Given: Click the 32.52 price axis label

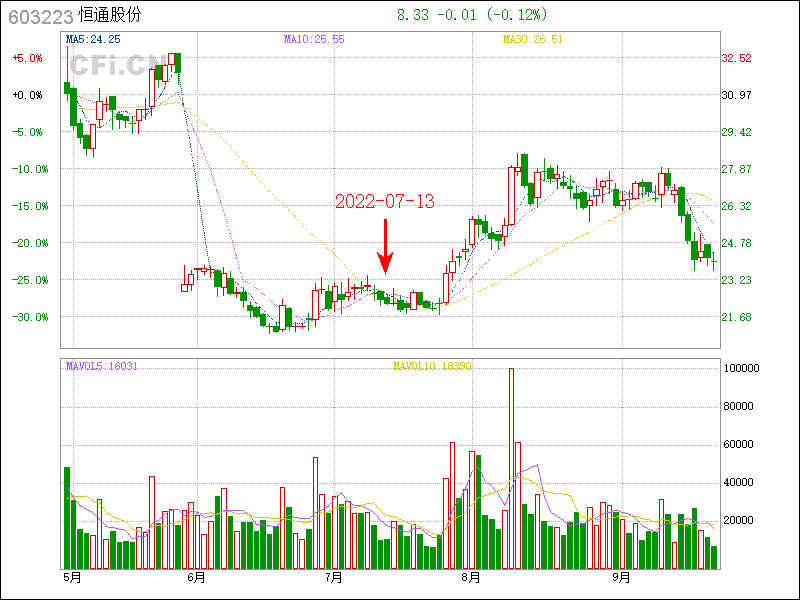Looking at the screenshot, I should (x=736, y=58).
